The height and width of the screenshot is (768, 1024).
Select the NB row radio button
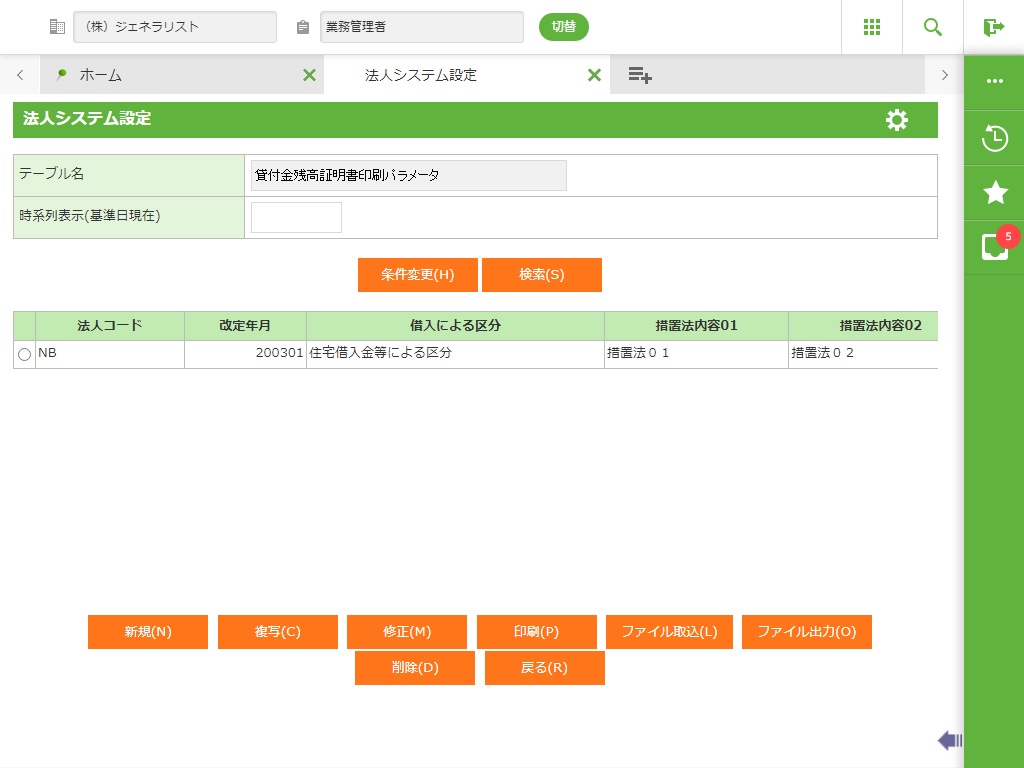24,355
